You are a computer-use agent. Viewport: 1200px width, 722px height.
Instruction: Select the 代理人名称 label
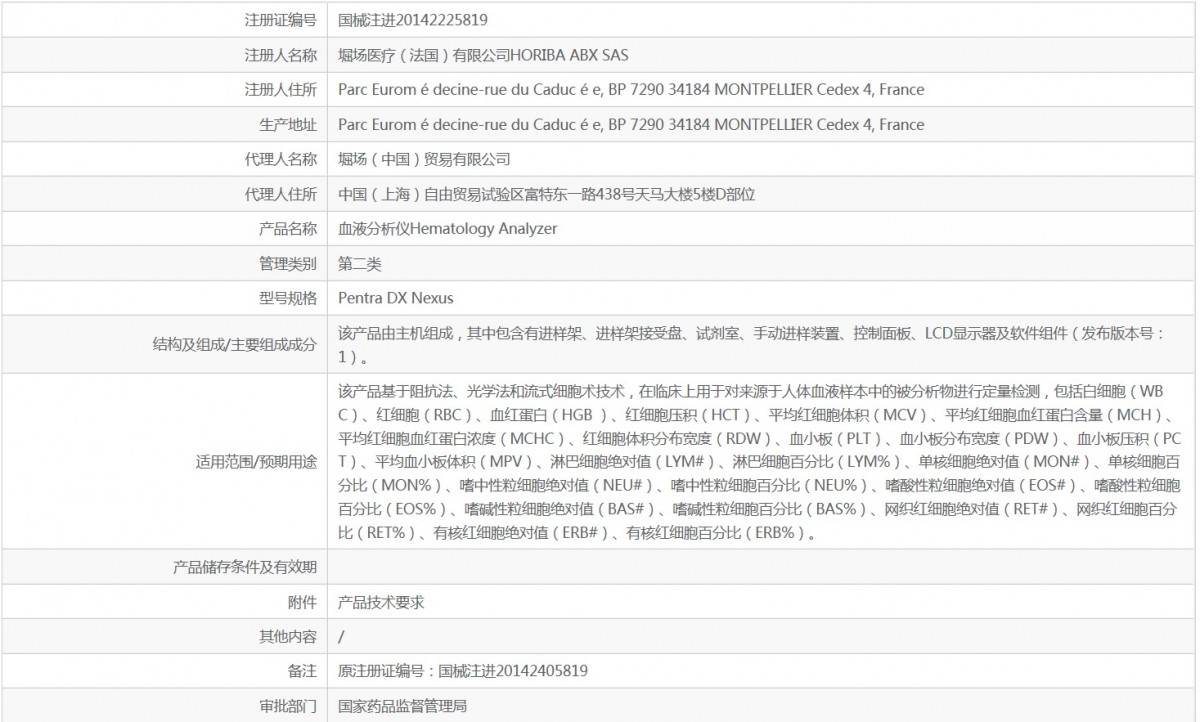[281, 159]
